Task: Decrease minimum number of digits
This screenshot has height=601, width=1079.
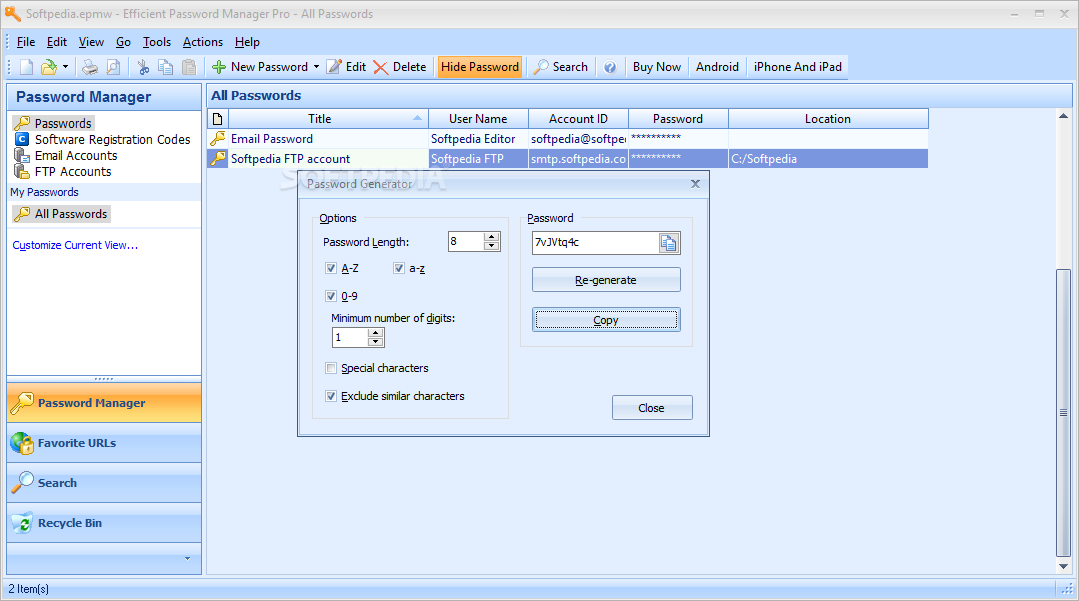Action: (375, 341)
